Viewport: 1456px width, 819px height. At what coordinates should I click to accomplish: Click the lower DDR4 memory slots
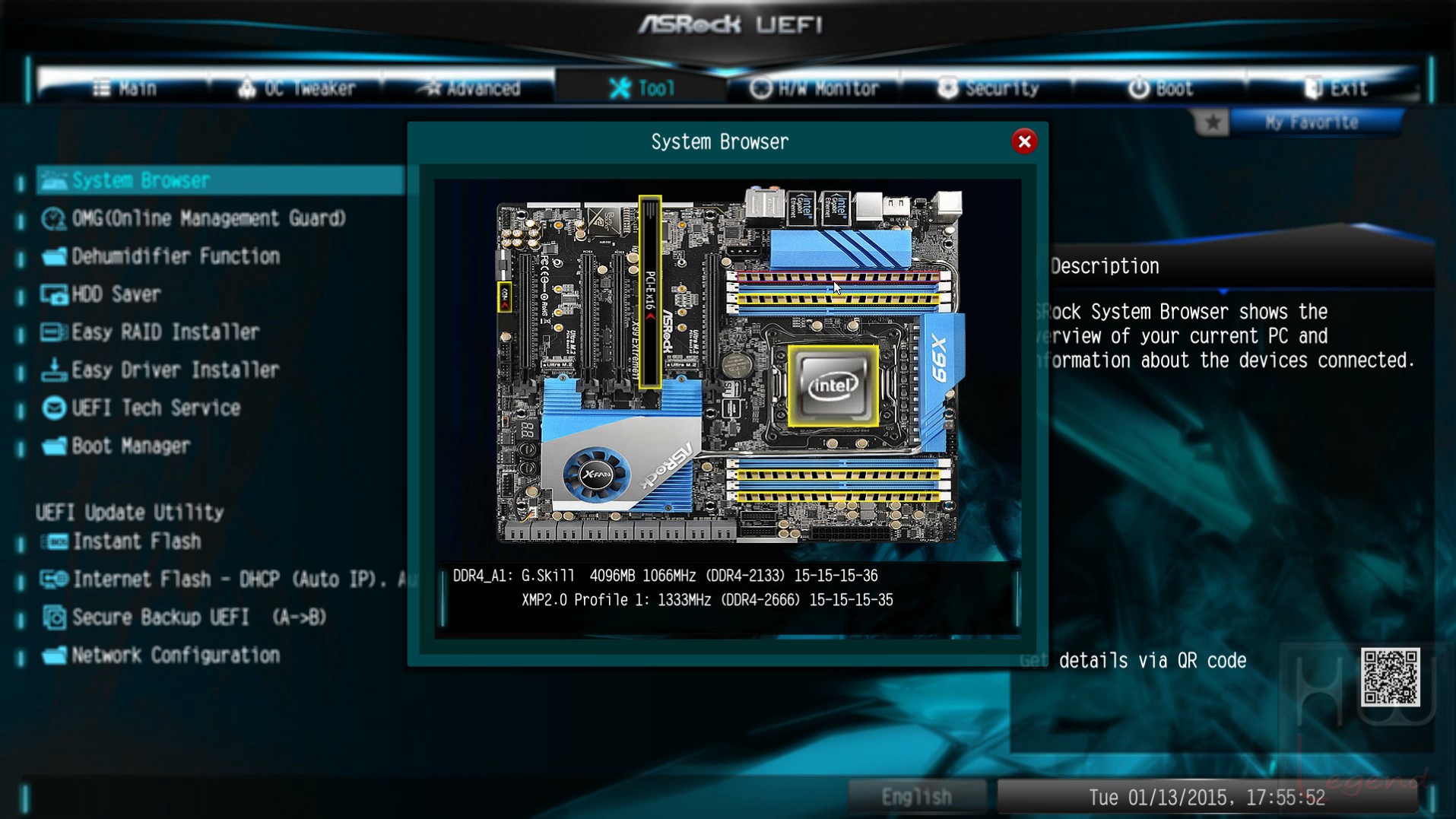point(839,480)
